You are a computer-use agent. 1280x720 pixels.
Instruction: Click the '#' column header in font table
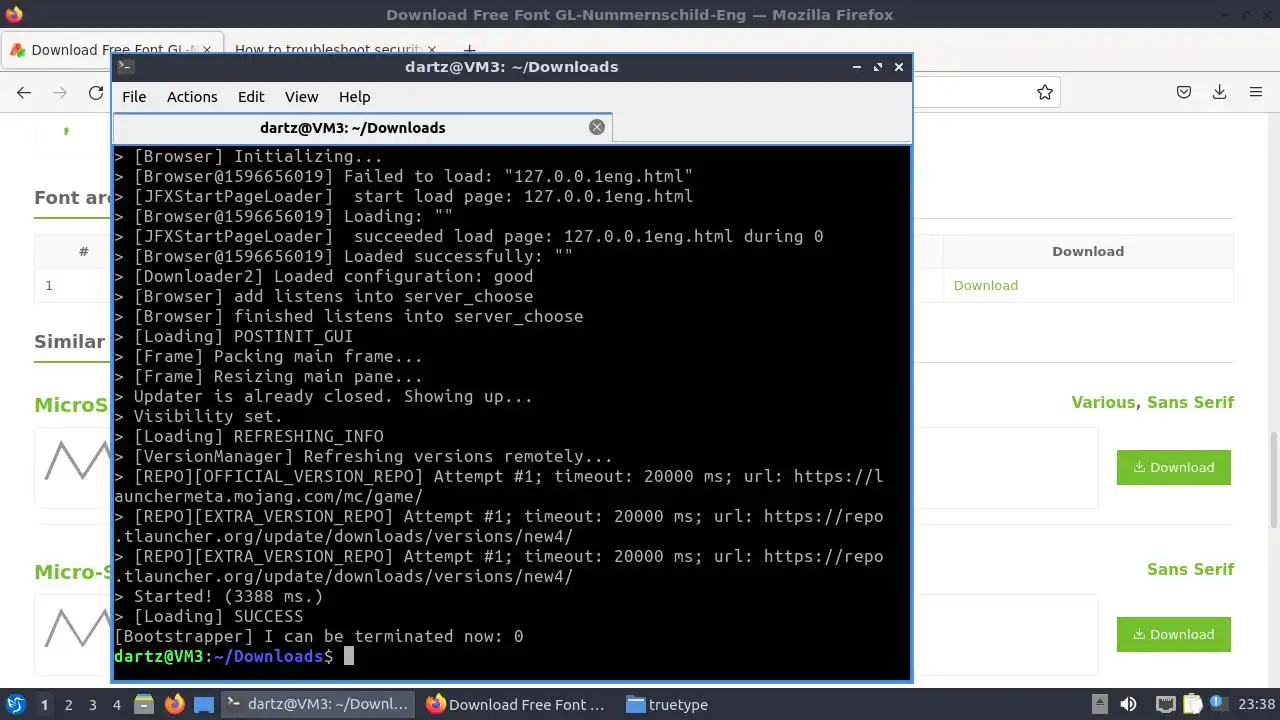click(84, 251)
